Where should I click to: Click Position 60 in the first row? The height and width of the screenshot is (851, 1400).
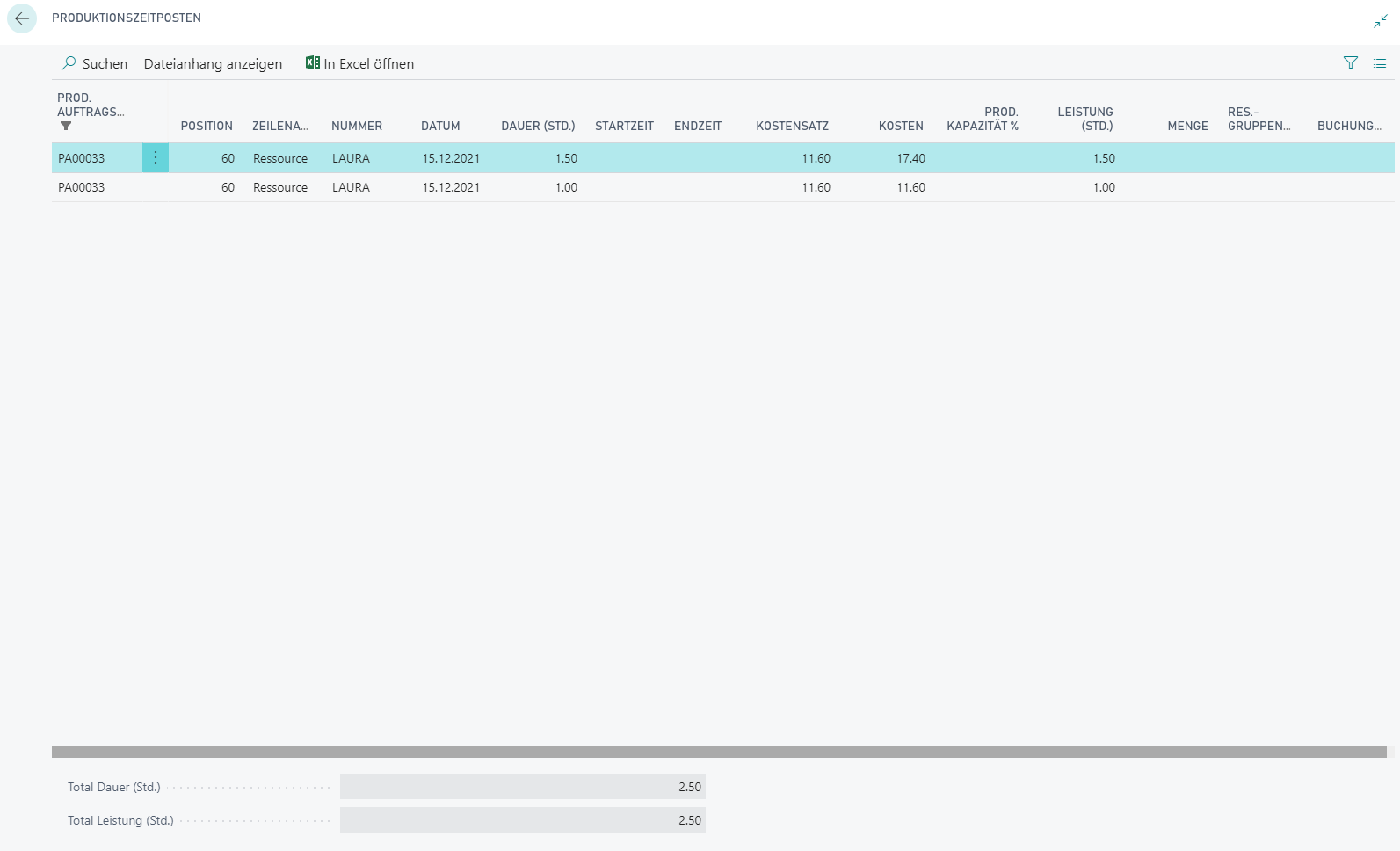(228, 158)
